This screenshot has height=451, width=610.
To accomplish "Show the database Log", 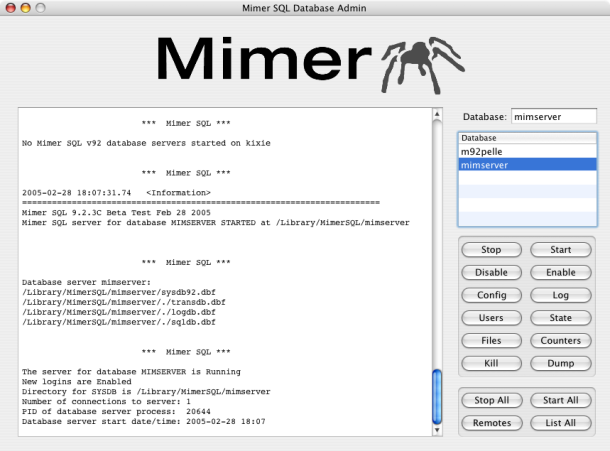I will [561, 295].
